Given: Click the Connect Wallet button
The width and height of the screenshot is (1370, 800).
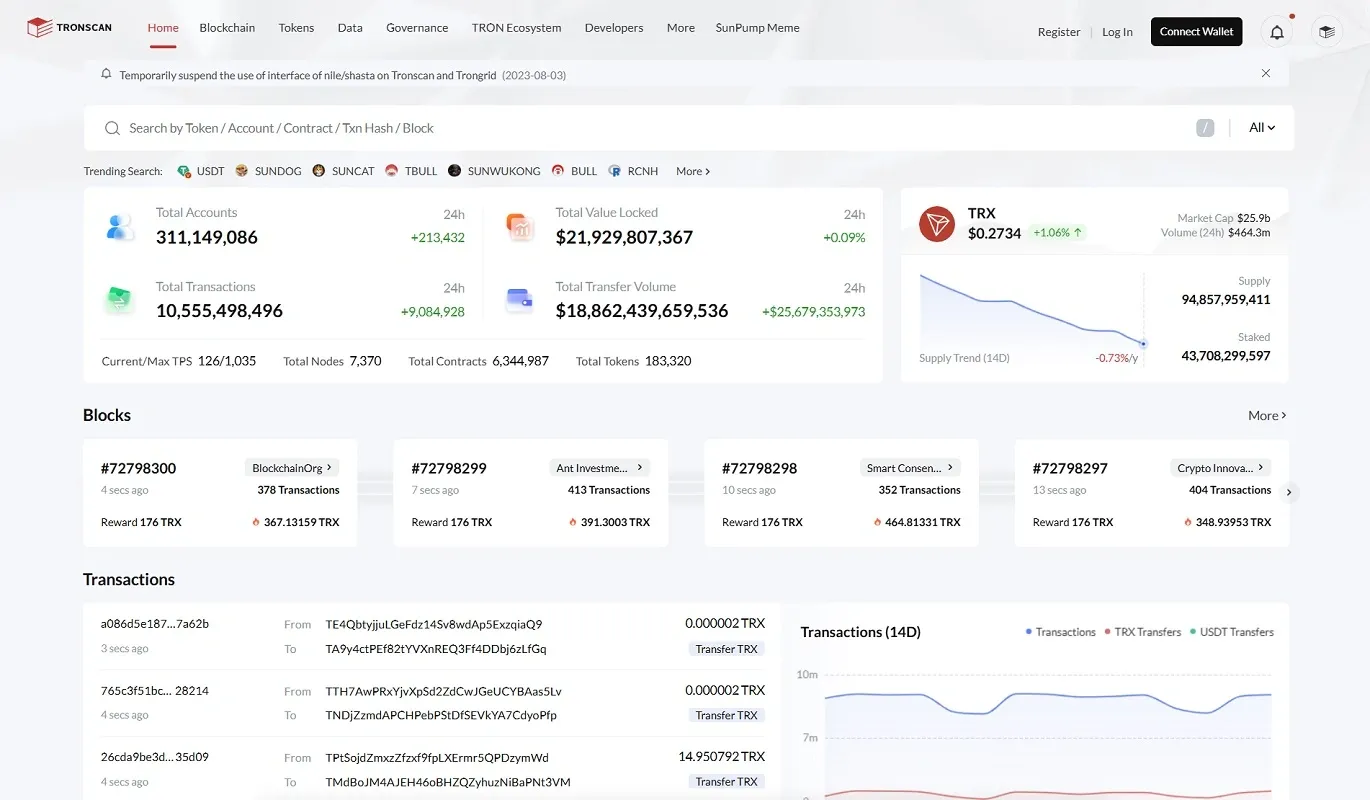Looking at the screenshot, I should click(1196, 32).
